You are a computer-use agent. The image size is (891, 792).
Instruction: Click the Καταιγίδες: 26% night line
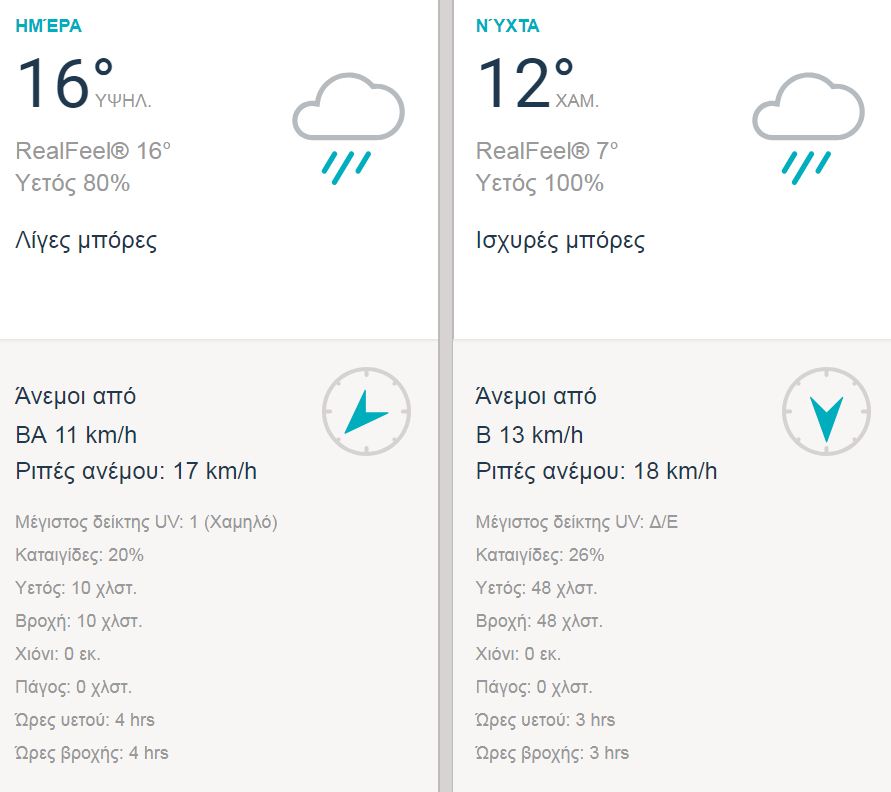pyautogui.click(x=540, y=555)
